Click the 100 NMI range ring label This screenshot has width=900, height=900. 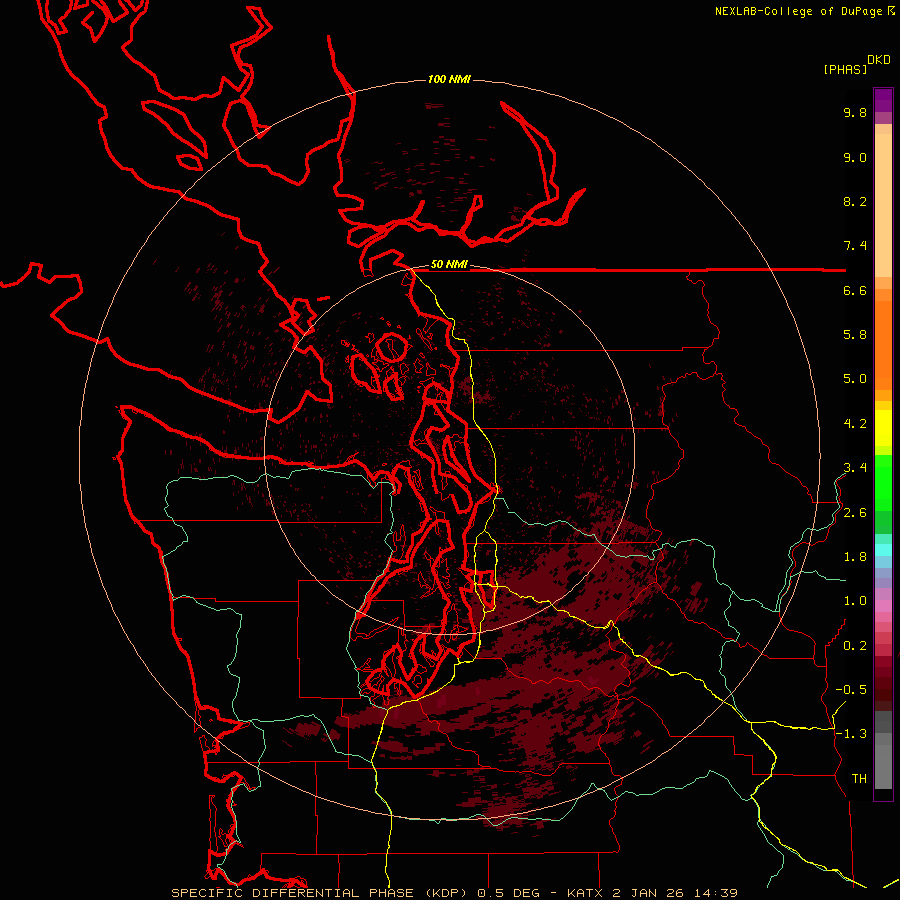click(x=449, y=79)
